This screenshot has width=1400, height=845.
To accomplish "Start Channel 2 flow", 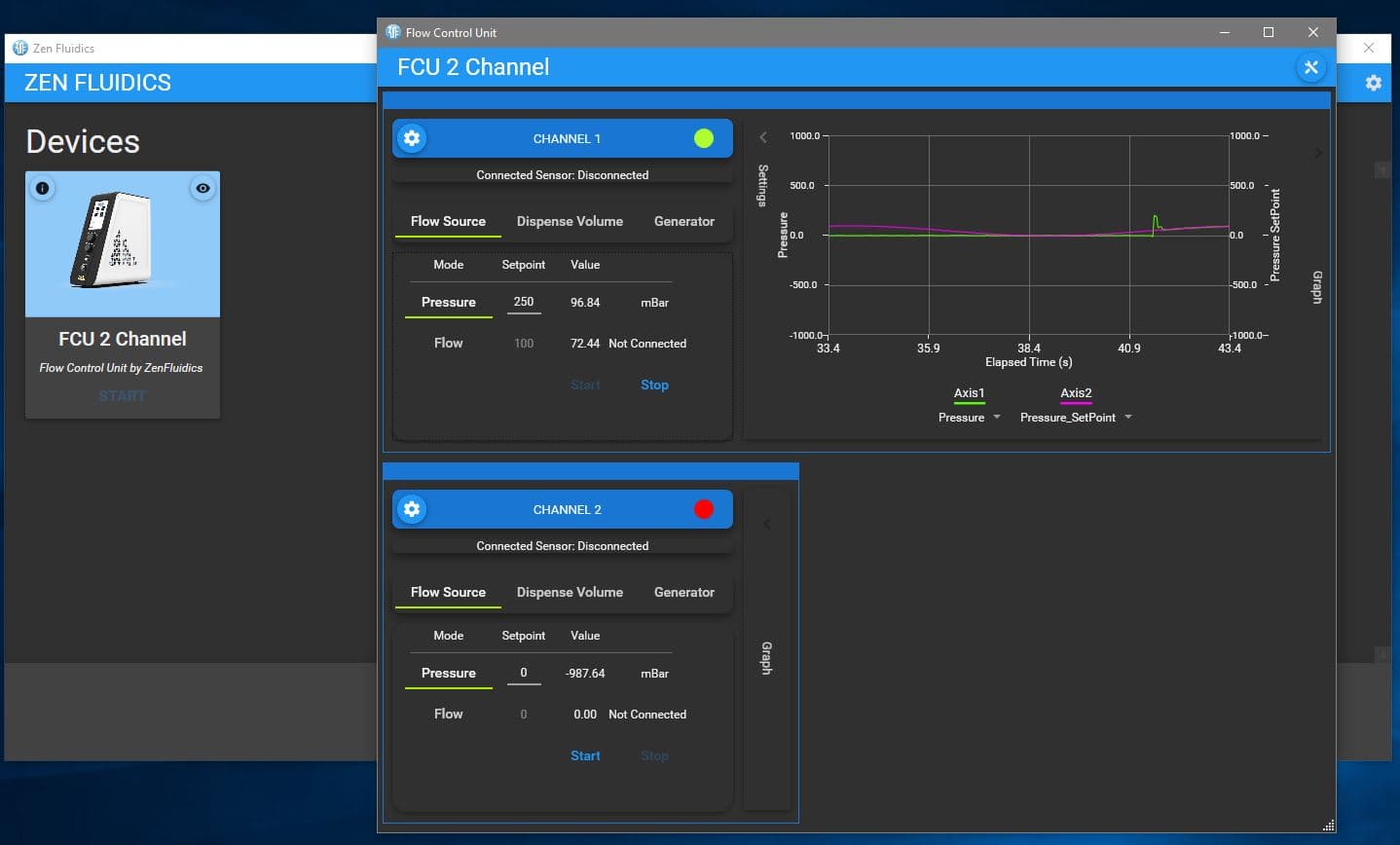I will [585, 755].
